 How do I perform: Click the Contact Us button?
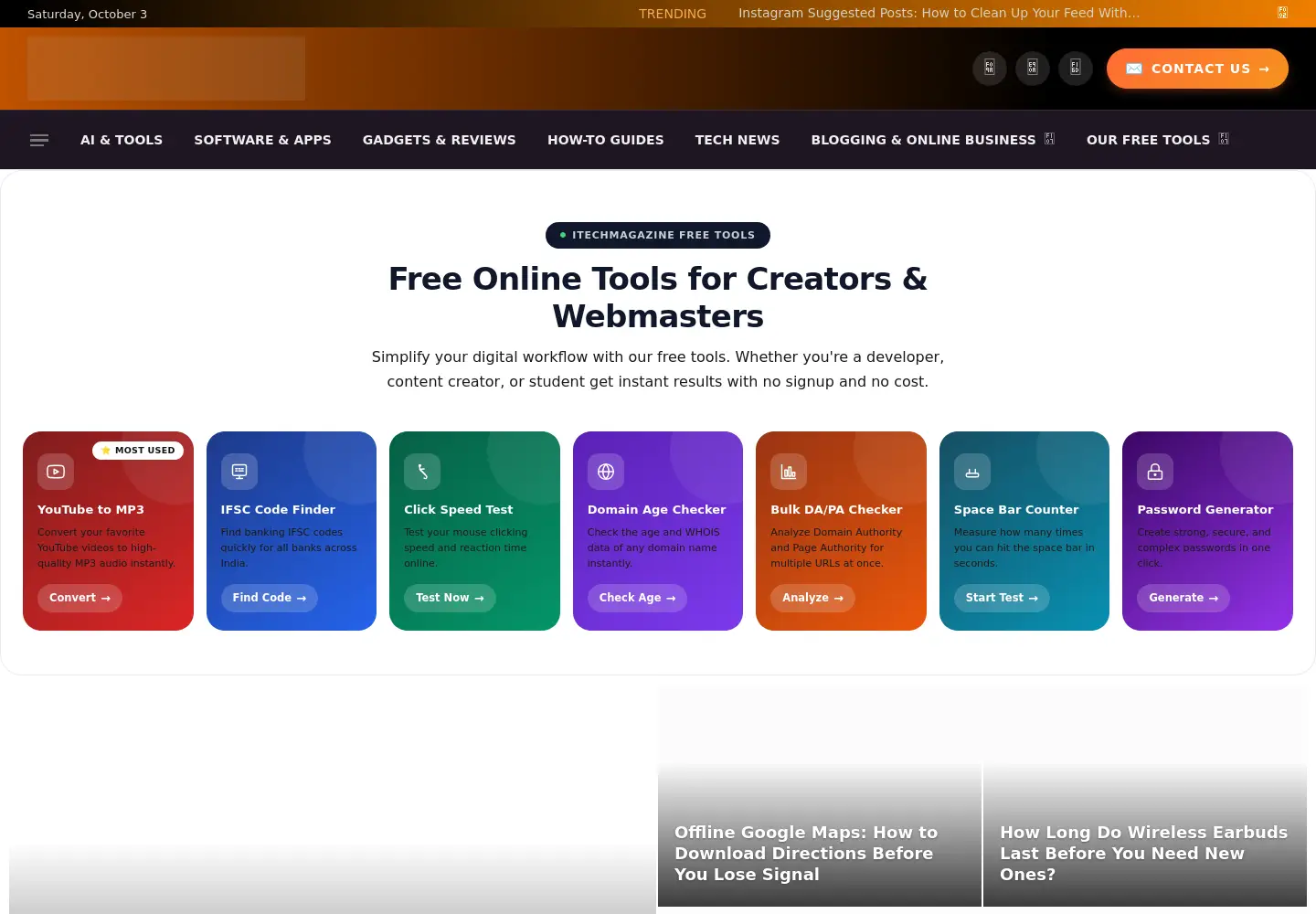tap(1197, 69)
